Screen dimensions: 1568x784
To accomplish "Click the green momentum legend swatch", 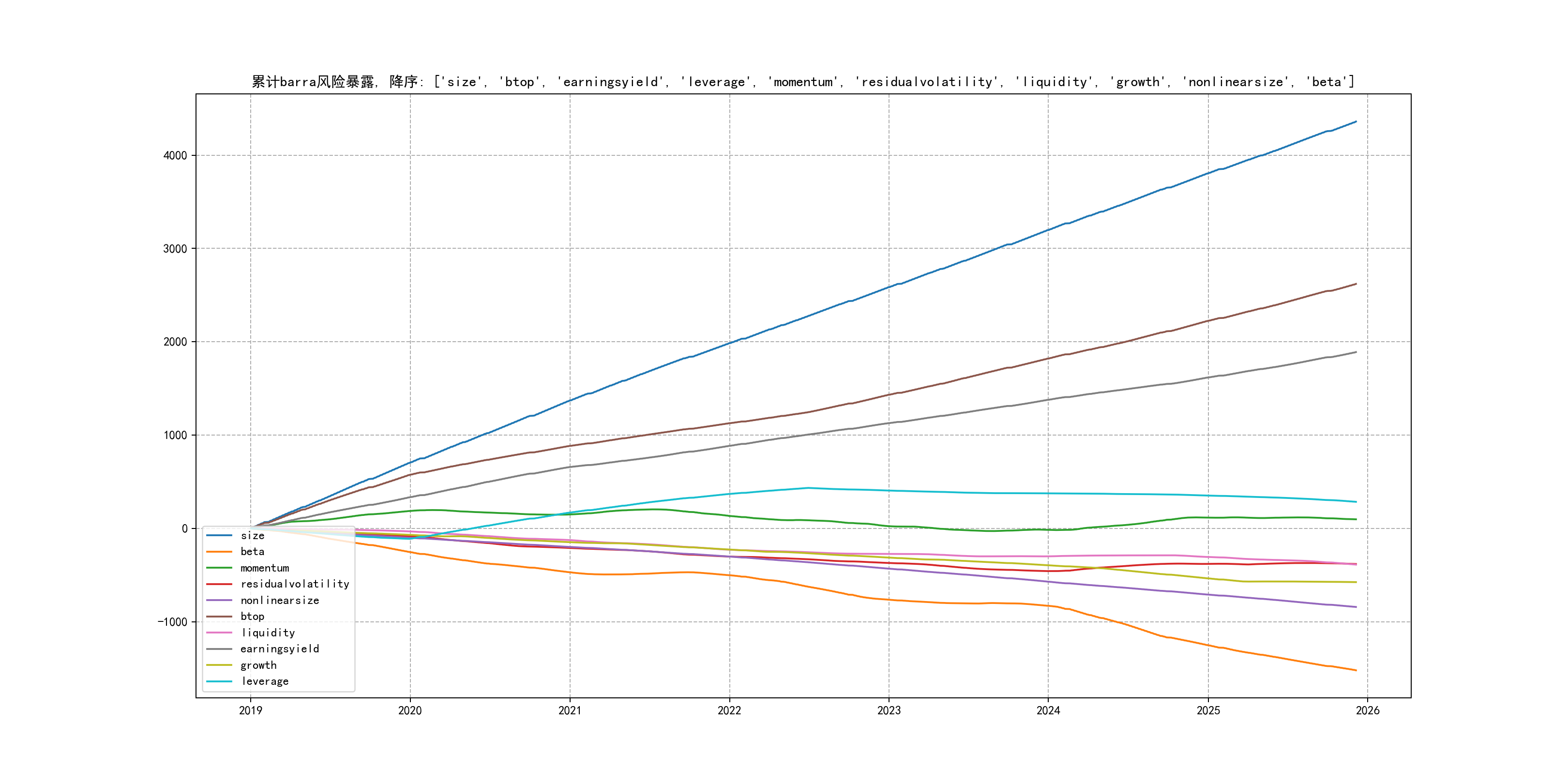I will tap(219, 568).
